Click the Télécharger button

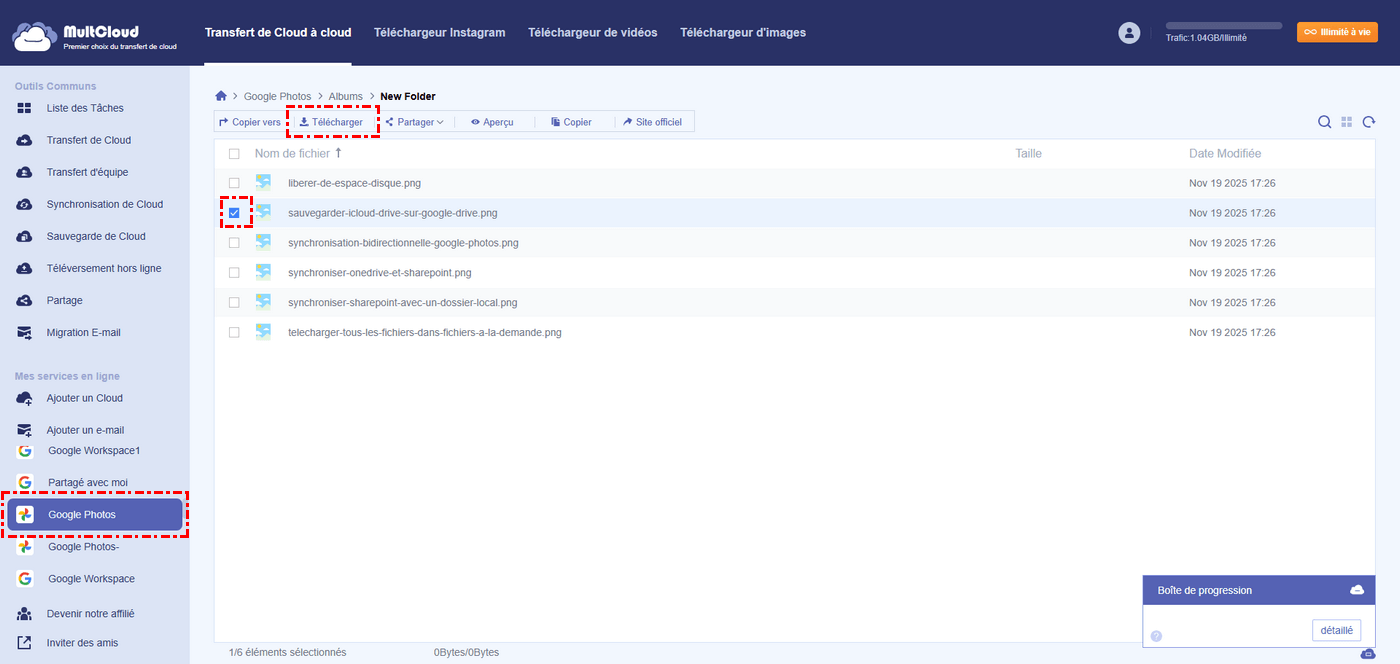click(x=331, y=122)
